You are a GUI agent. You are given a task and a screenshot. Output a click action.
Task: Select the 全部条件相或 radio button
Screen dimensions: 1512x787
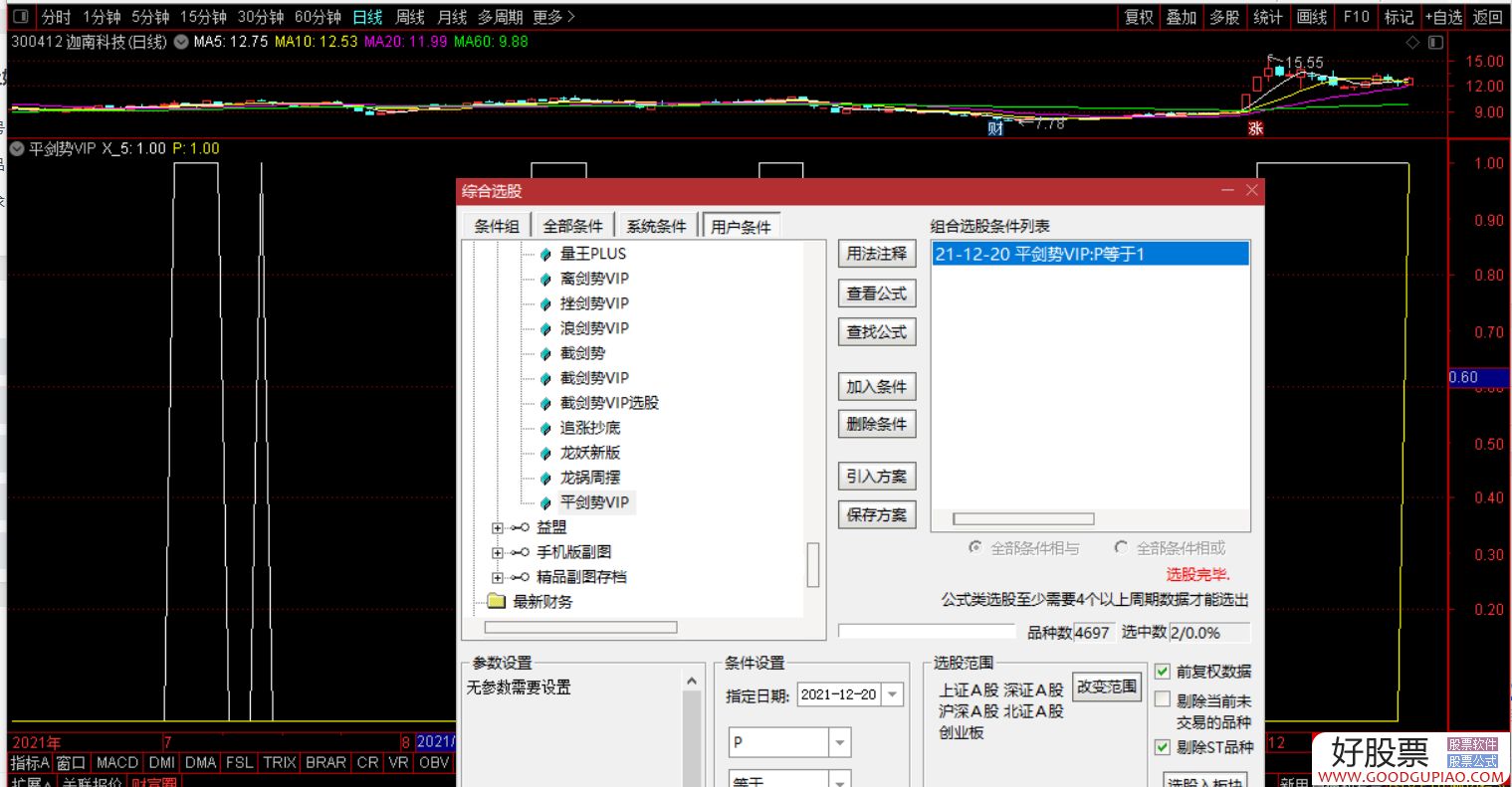(x=1121, y=548)
